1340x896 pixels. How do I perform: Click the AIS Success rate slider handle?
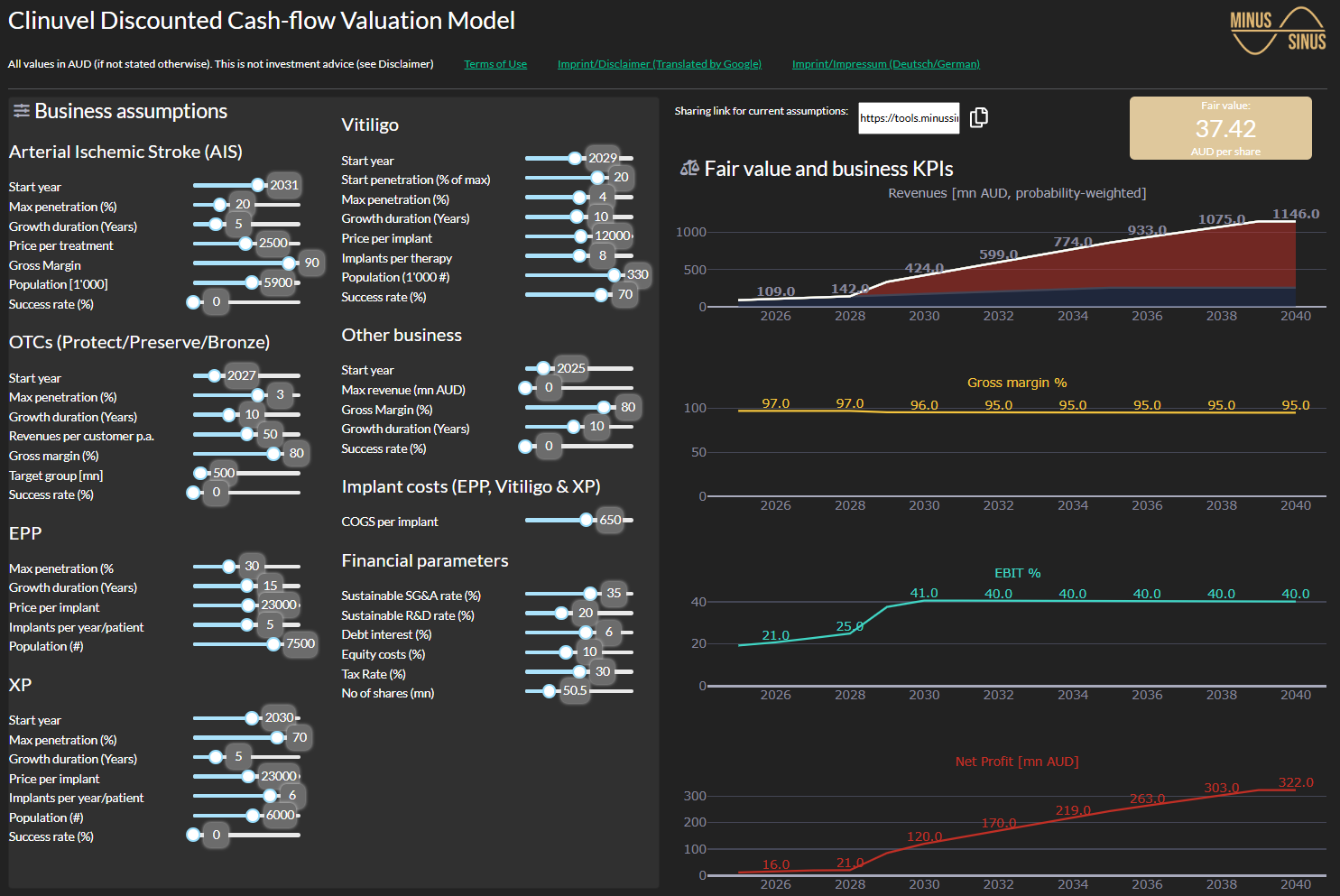(193, 302)
